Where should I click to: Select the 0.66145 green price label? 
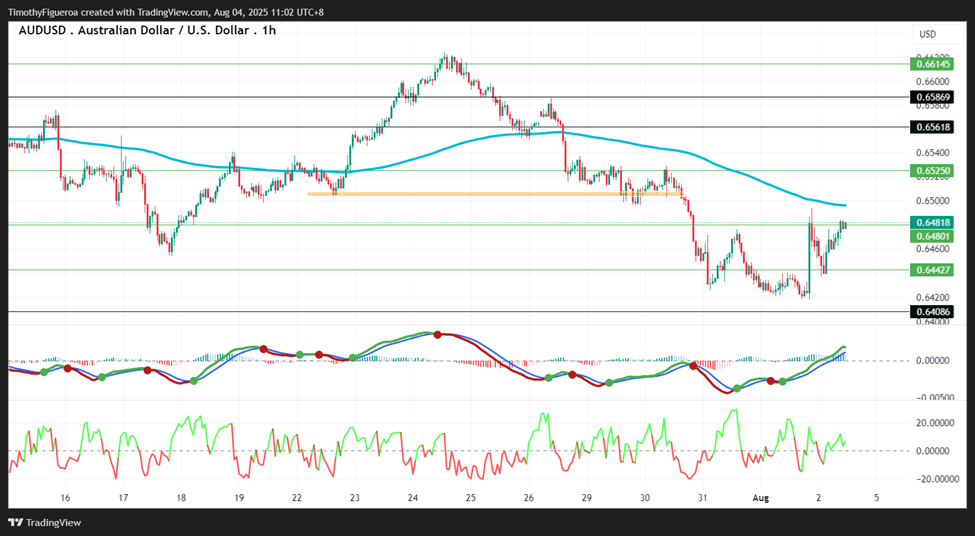[x=931, y=63]
